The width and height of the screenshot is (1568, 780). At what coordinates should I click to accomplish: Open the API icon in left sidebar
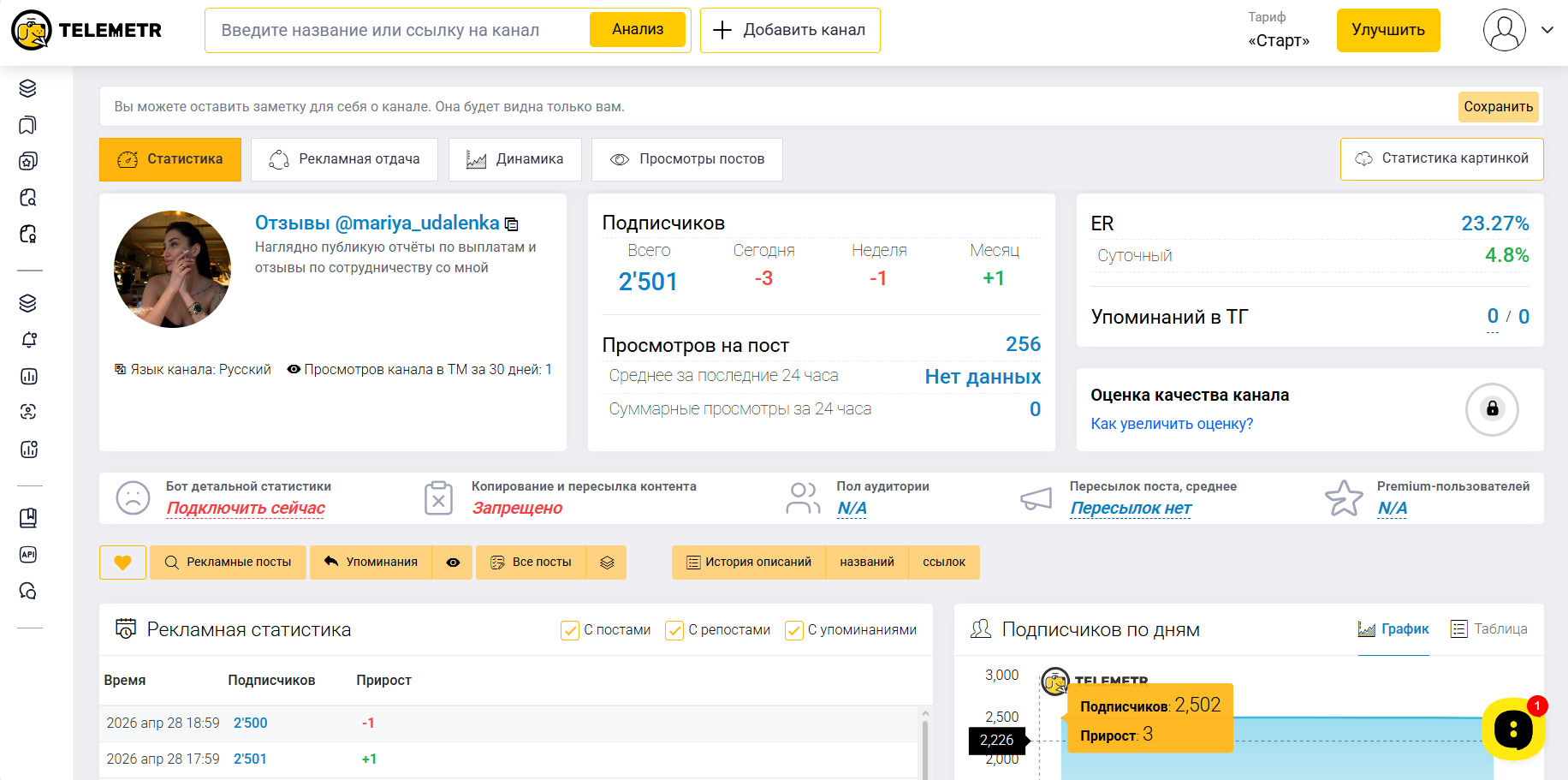[28, 555]
